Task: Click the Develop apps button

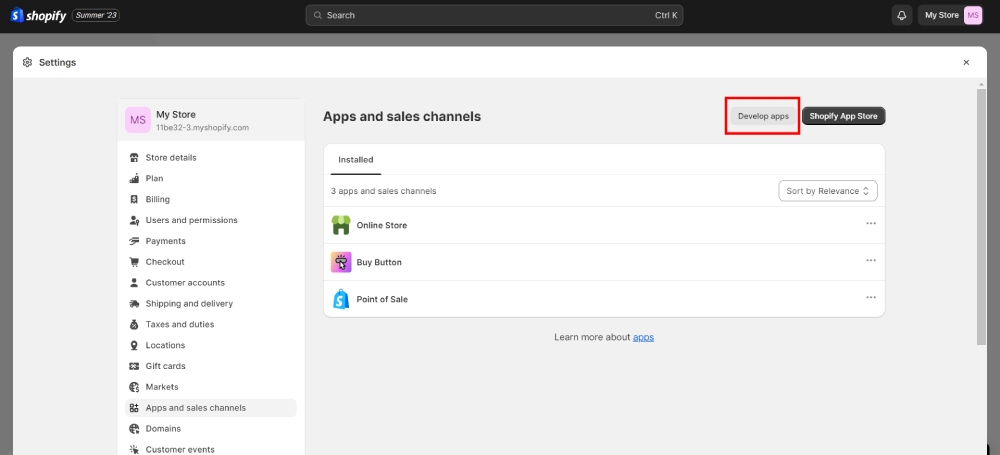Action: 763,117
